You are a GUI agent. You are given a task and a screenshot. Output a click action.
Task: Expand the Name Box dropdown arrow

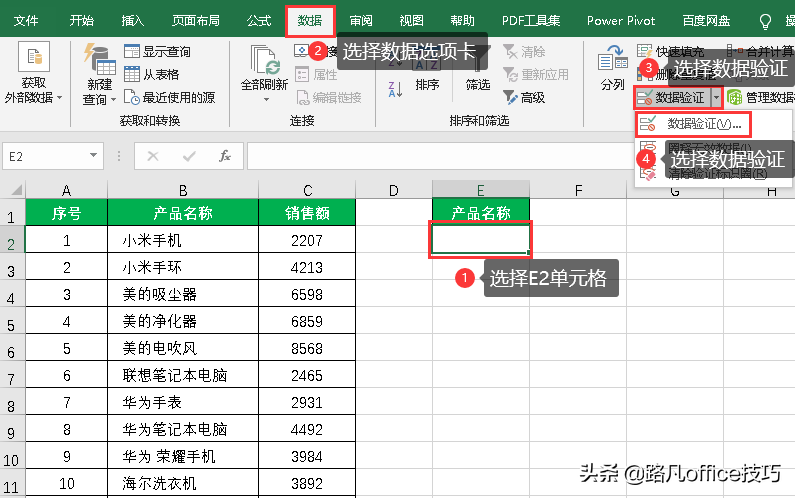click(x=93, y=155)
